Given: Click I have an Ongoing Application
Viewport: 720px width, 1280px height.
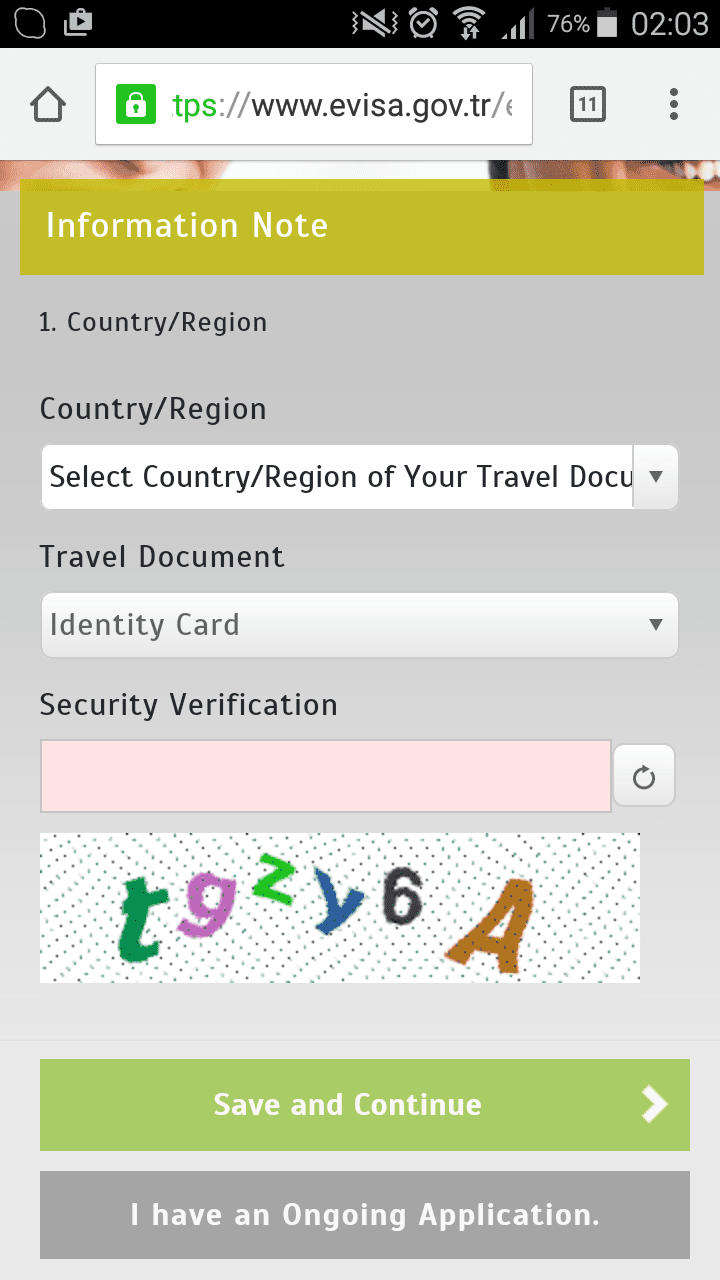Looking at the screenshot, I should coord(365,1215).
